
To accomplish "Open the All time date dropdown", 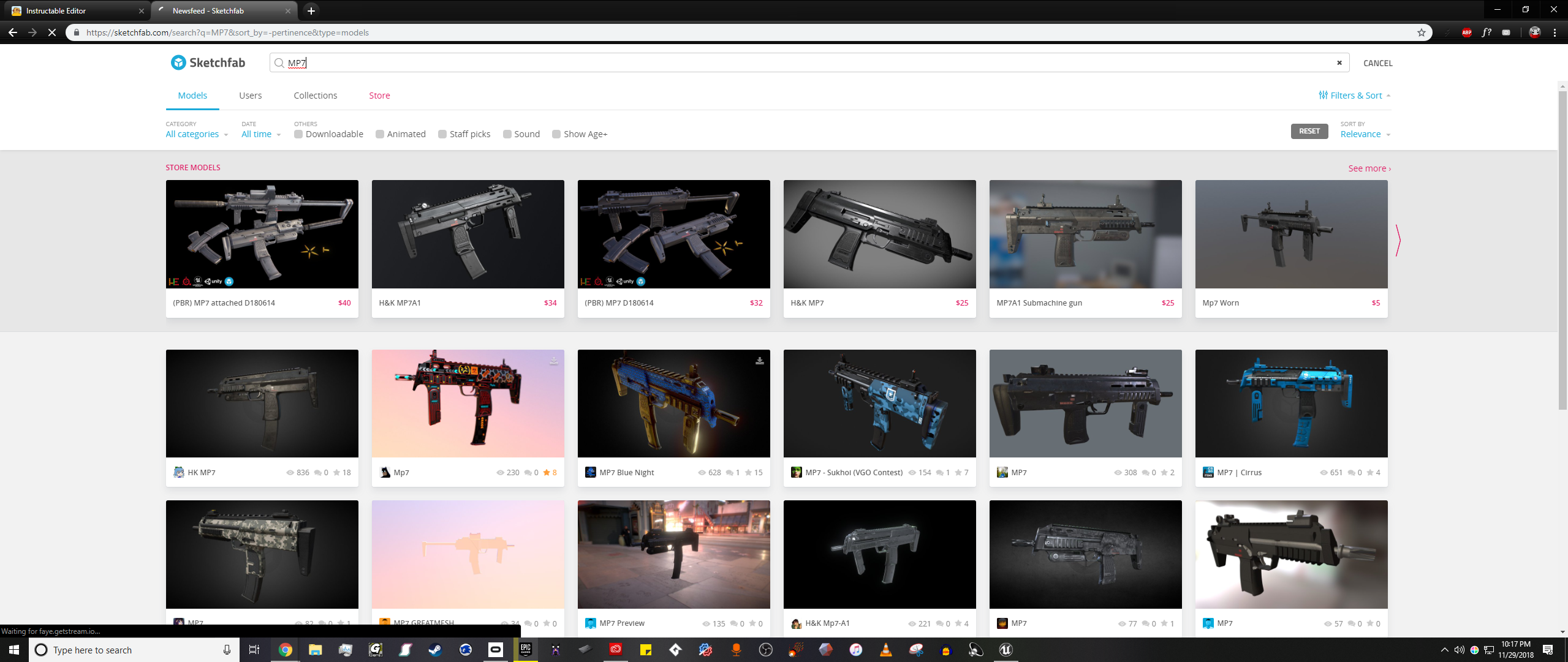I will pos(261,134).
